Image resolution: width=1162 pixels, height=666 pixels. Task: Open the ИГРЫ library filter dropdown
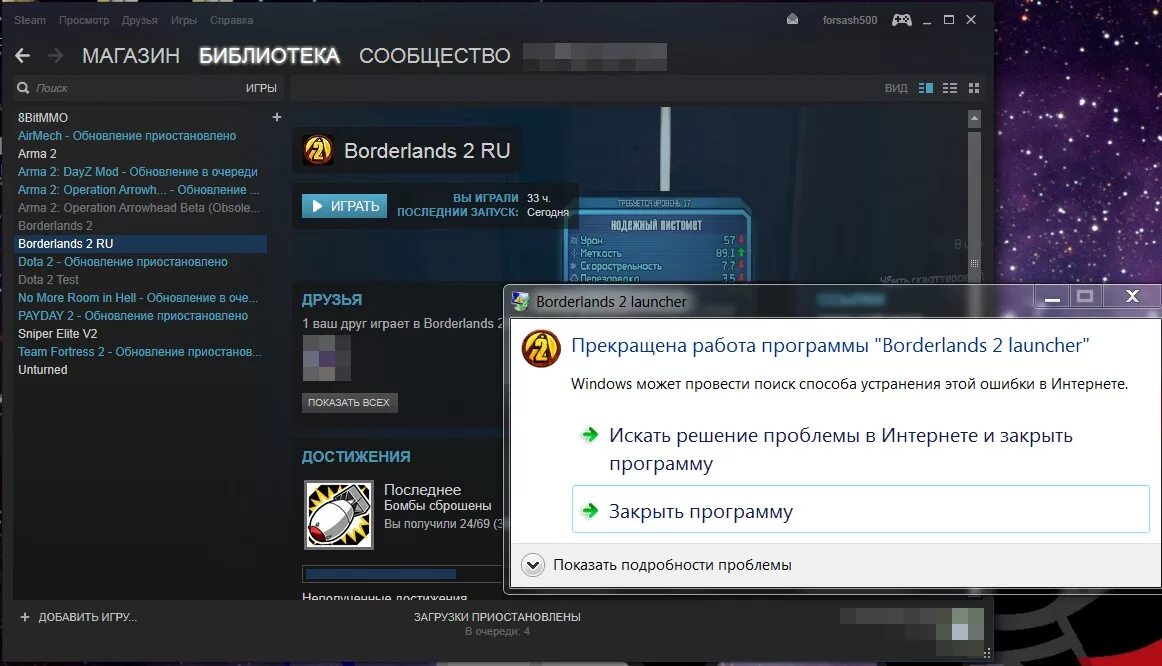click(261, 88)
